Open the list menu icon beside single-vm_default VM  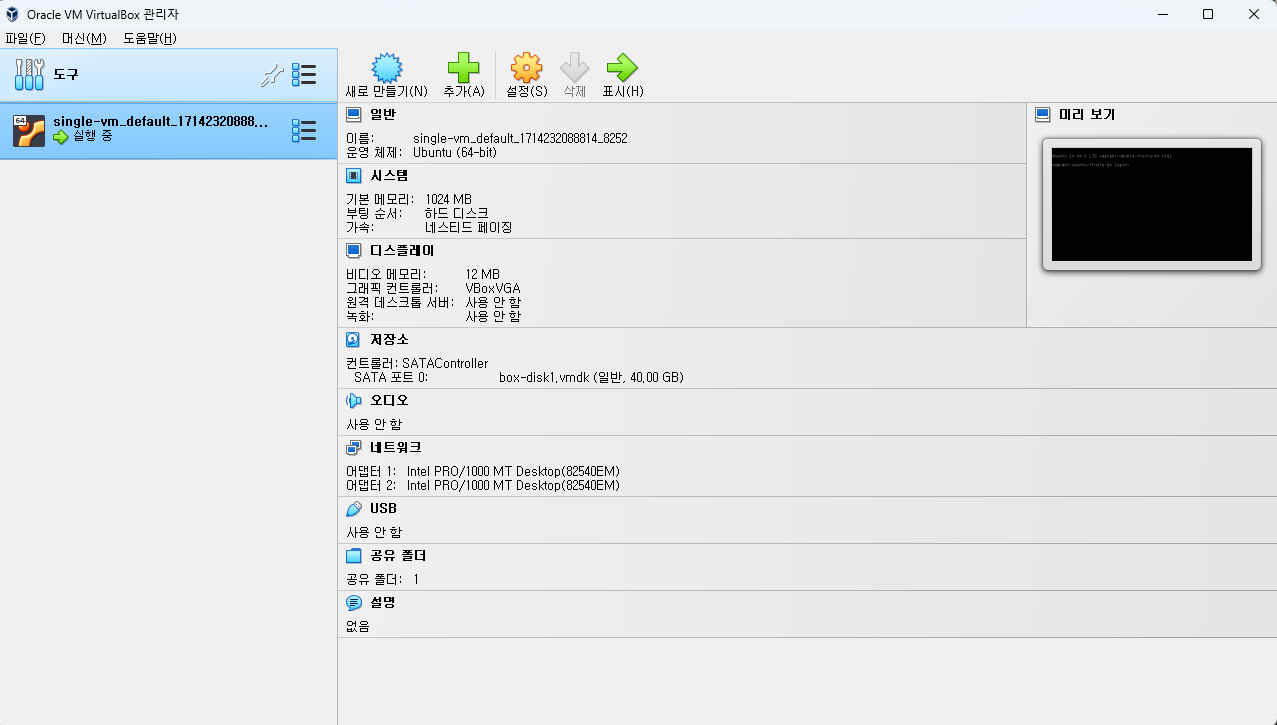coord(304,130)
